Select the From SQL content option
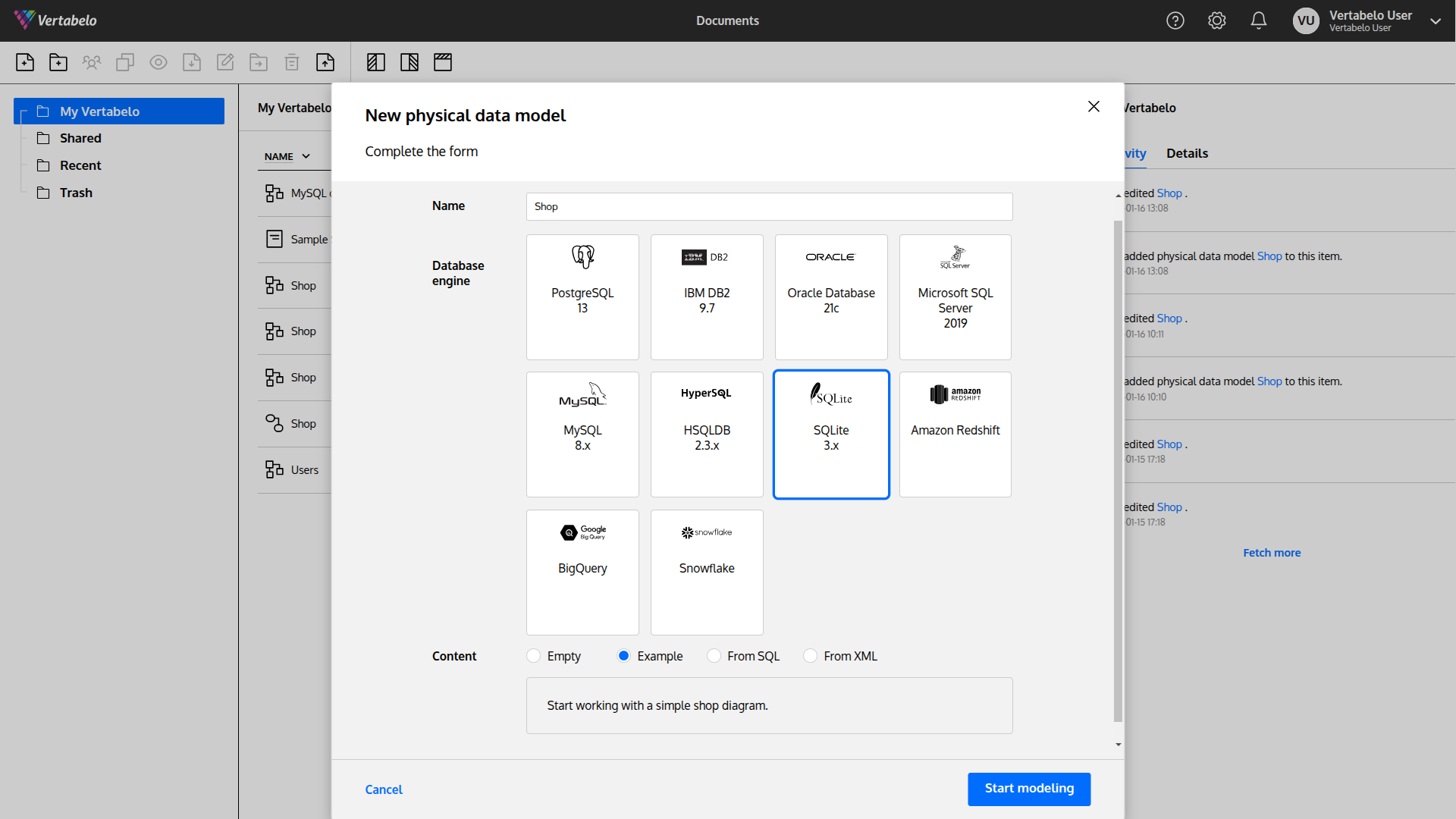Screen dimensions: 1456x819 [x=714, y=656]
